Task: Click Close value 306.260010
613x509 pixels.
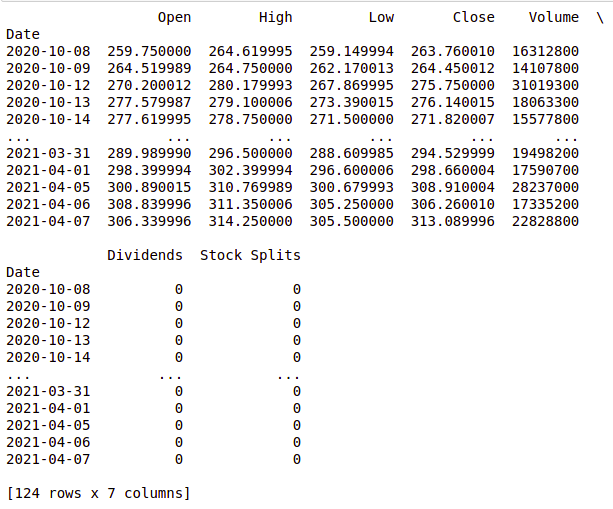Action: coord(453,204)
